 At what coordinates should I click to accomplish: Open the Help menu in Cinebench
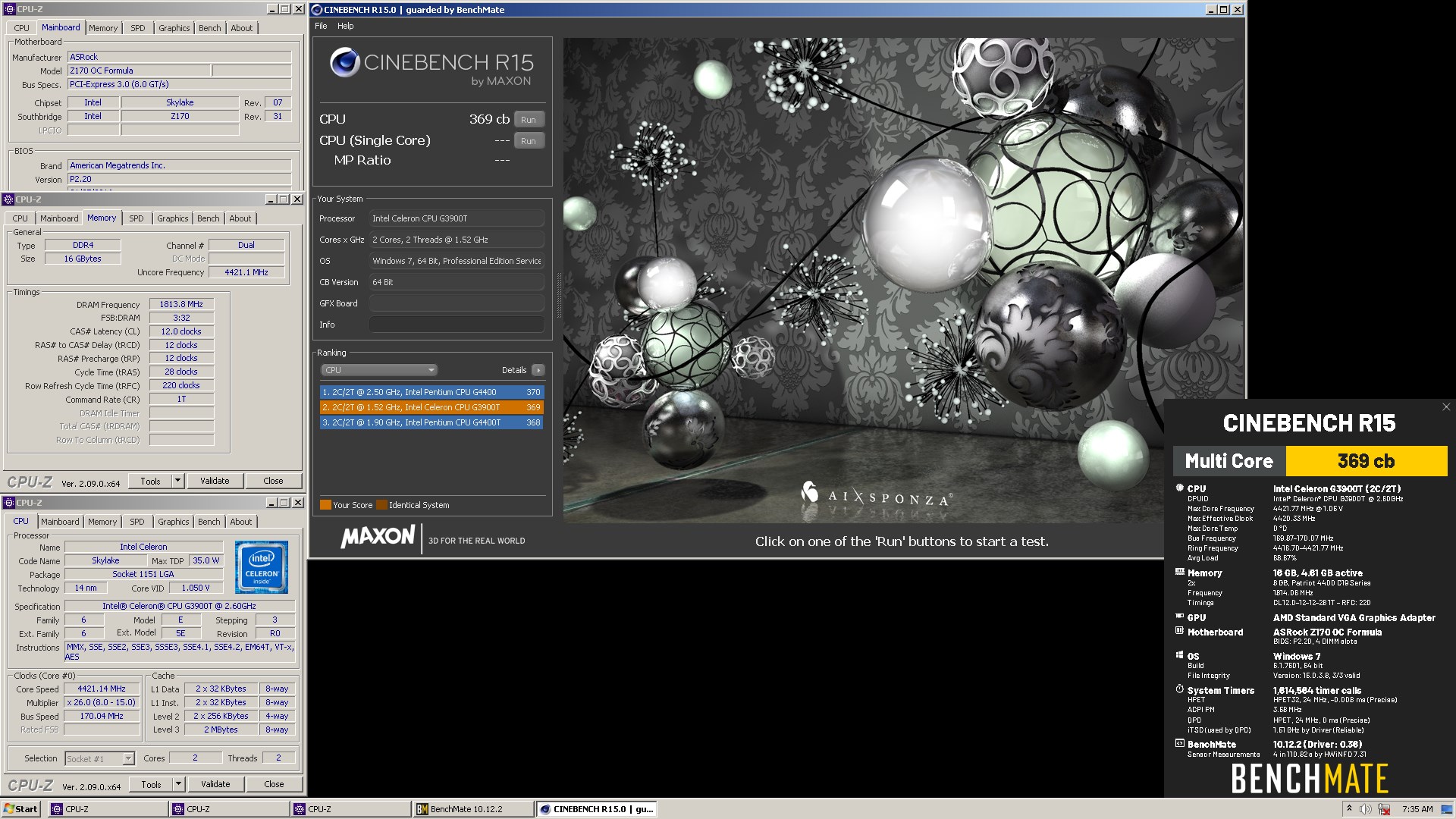[x=345, y=26]
